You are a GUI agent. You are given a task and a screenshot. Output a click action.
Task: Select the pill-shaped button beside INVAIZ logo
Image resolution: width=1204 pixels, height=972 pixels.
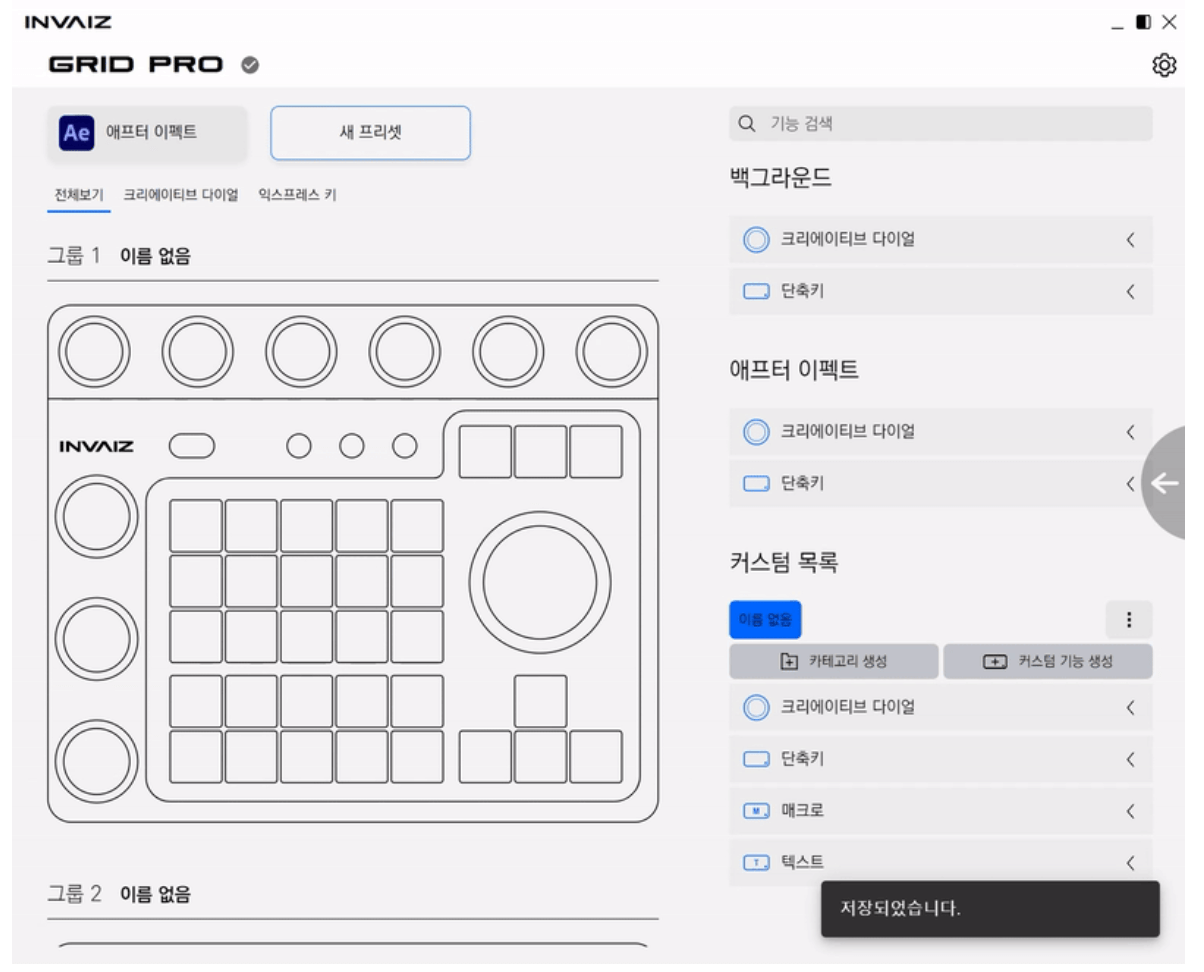[x=192, y=446]
